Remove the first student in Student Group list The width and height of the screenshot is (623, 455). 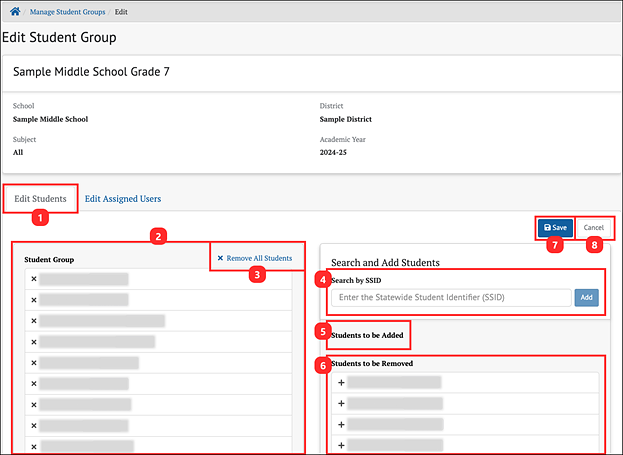click(34, 279)
